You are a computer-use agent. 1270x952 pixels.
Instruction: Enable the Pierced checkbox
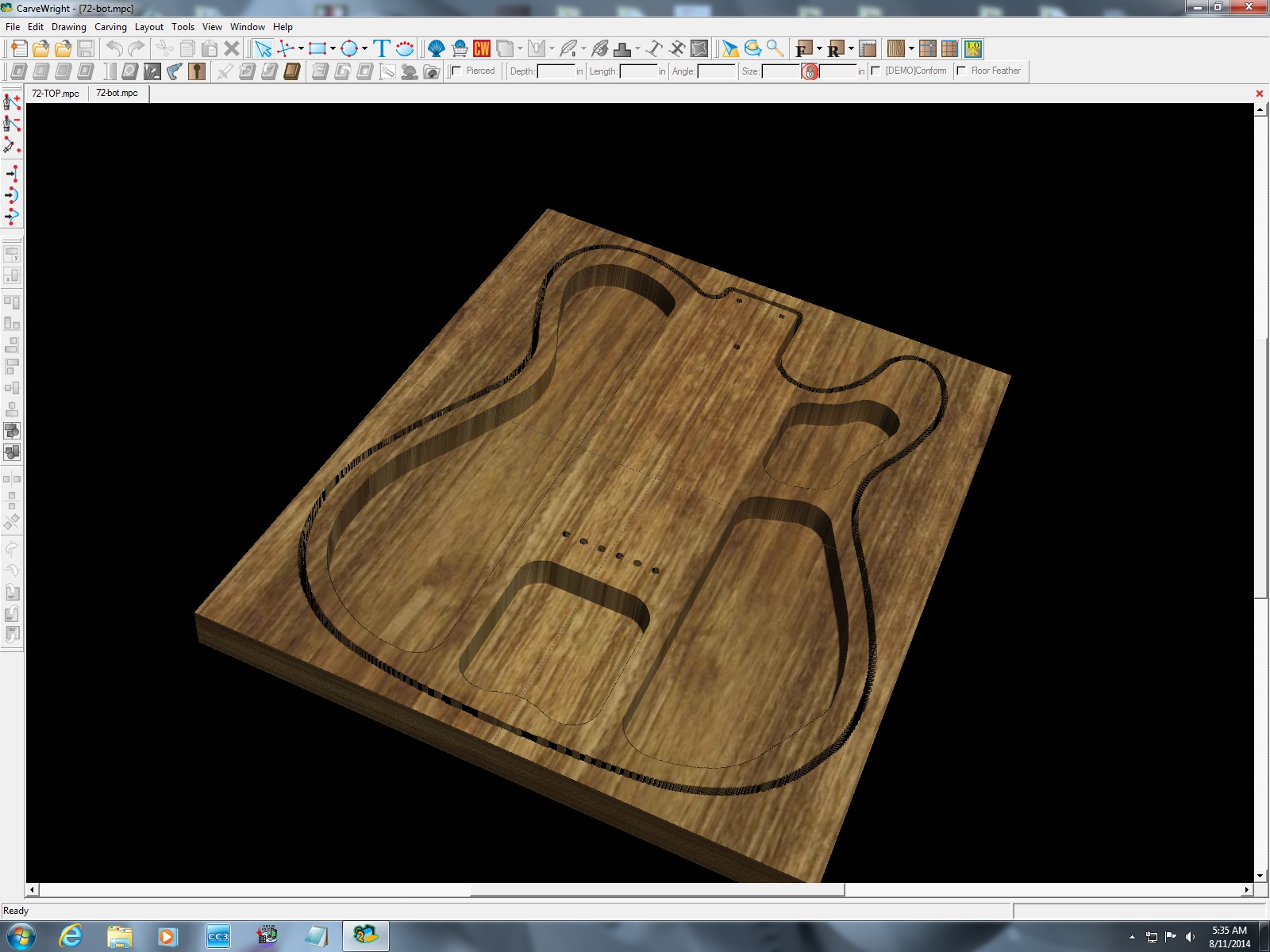tap(456, 71)
